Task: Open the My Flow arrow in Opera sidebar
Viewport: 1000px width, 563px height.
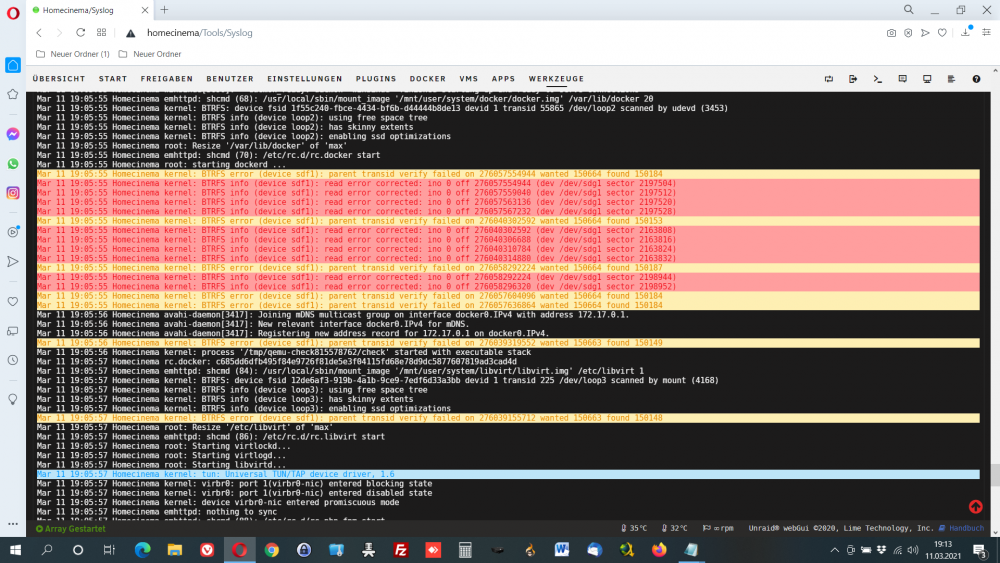Action: [x=13, y=261]
